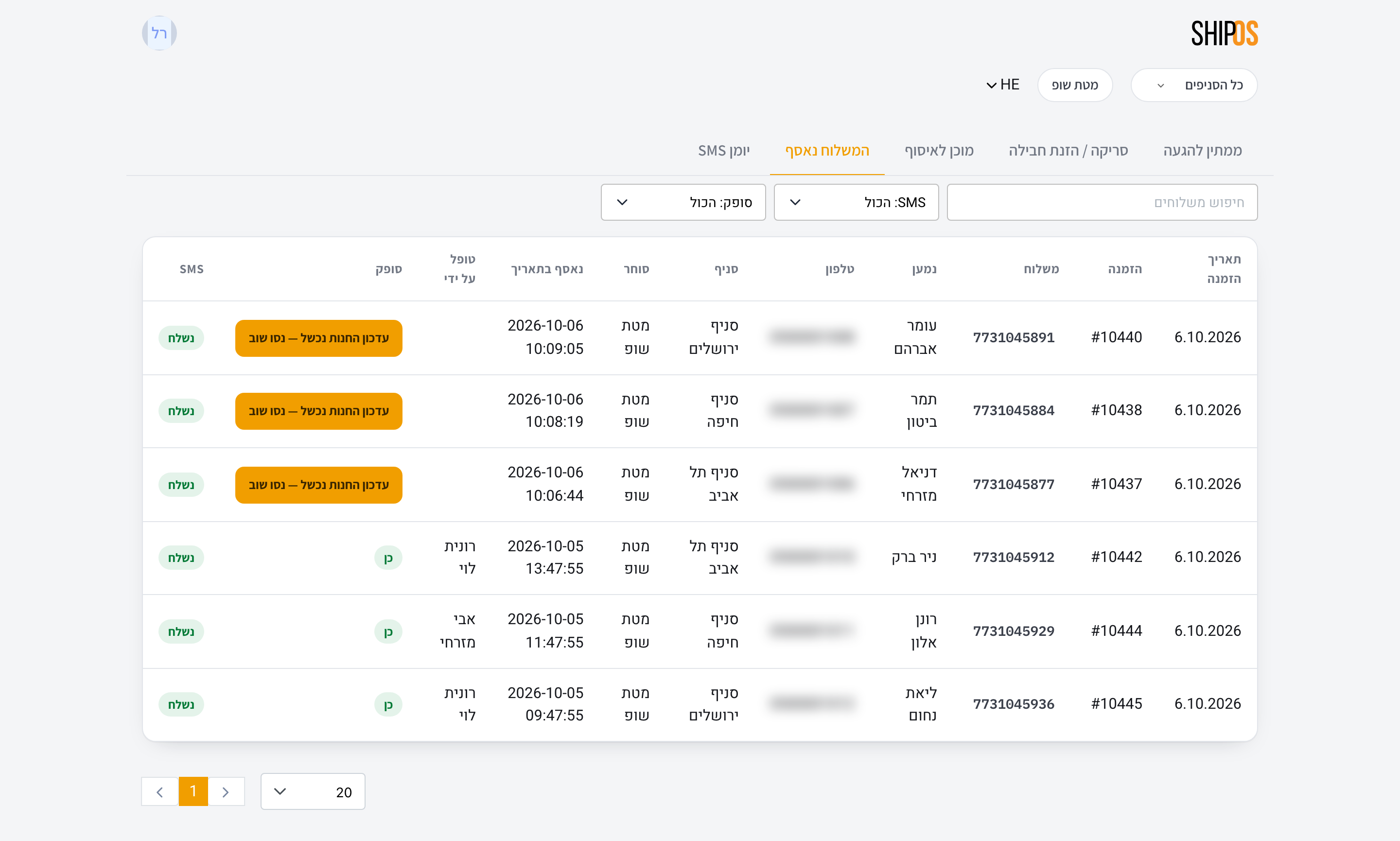The height and width of the screenshot is (841, 1400).
Task: Open the page size dropdown showing 20
Action: coord(313,791)
